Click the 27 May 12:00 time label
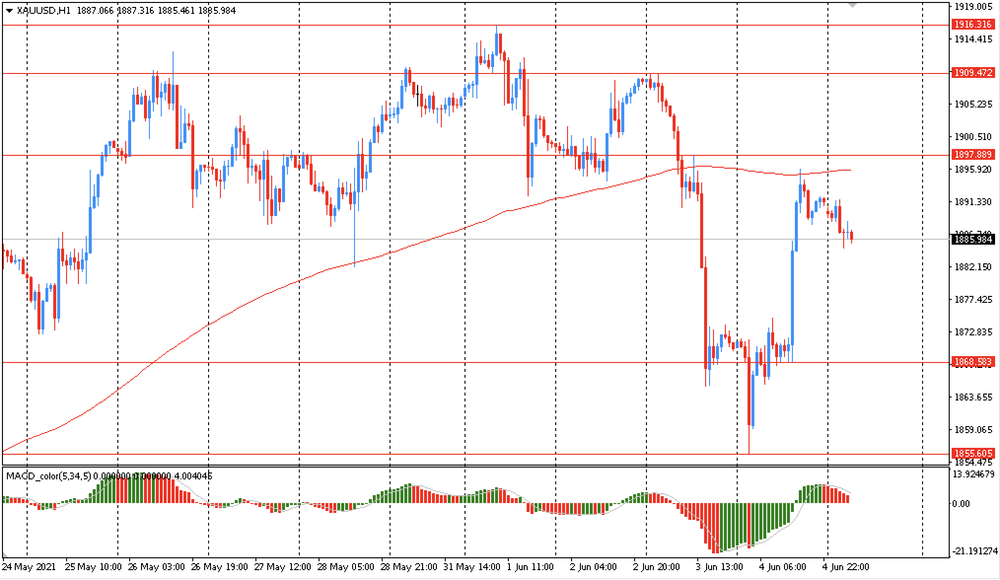Screen dimensions: 1000x580 pos(283,567)
